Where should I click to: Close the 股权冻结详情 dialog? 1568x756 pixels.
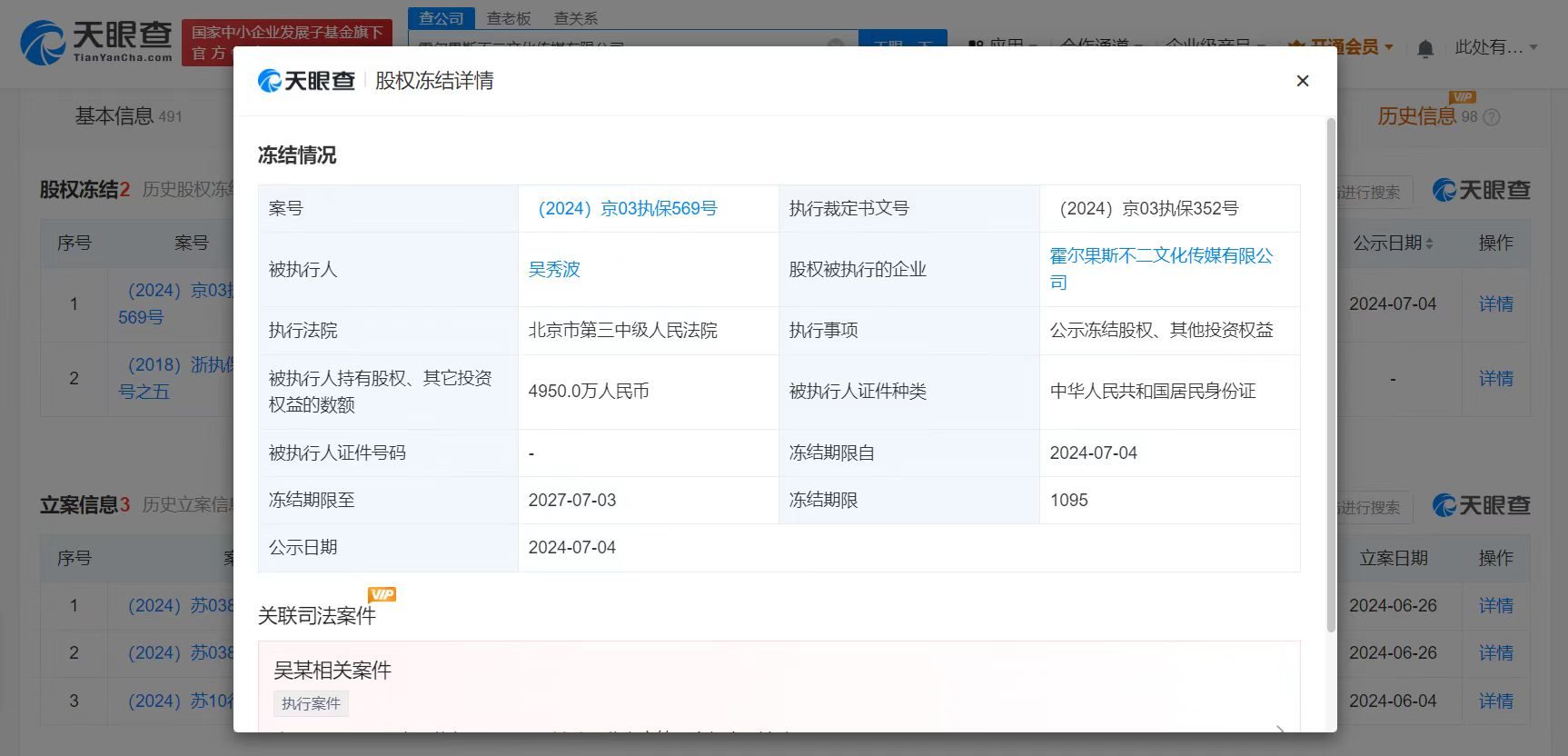point(1303,81)
